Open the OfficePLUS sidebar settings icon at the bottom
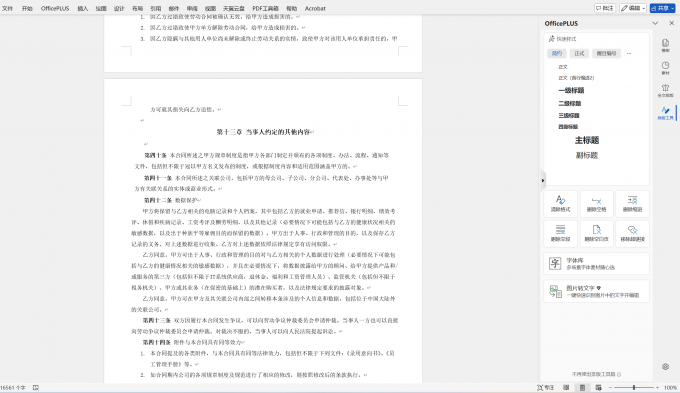Screen dimensions: 680x393 point(666,367)
